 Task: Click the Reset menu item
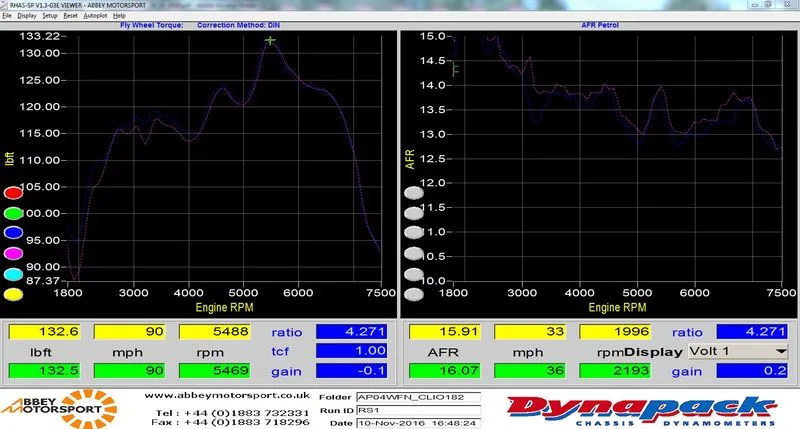pos(70,16)
